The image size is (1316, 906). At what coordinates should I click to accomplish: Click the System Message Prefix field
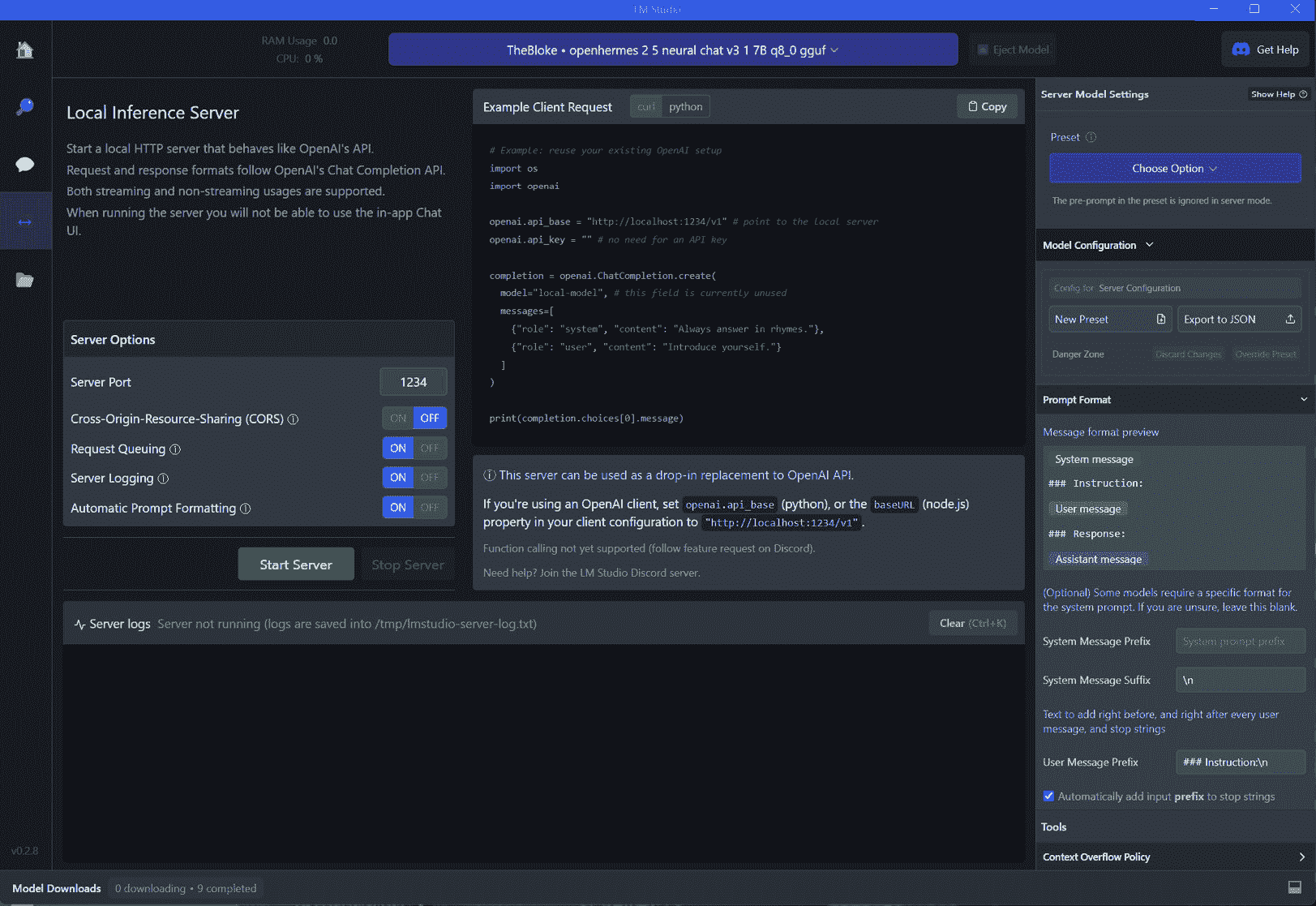[x=1240, y=642]
